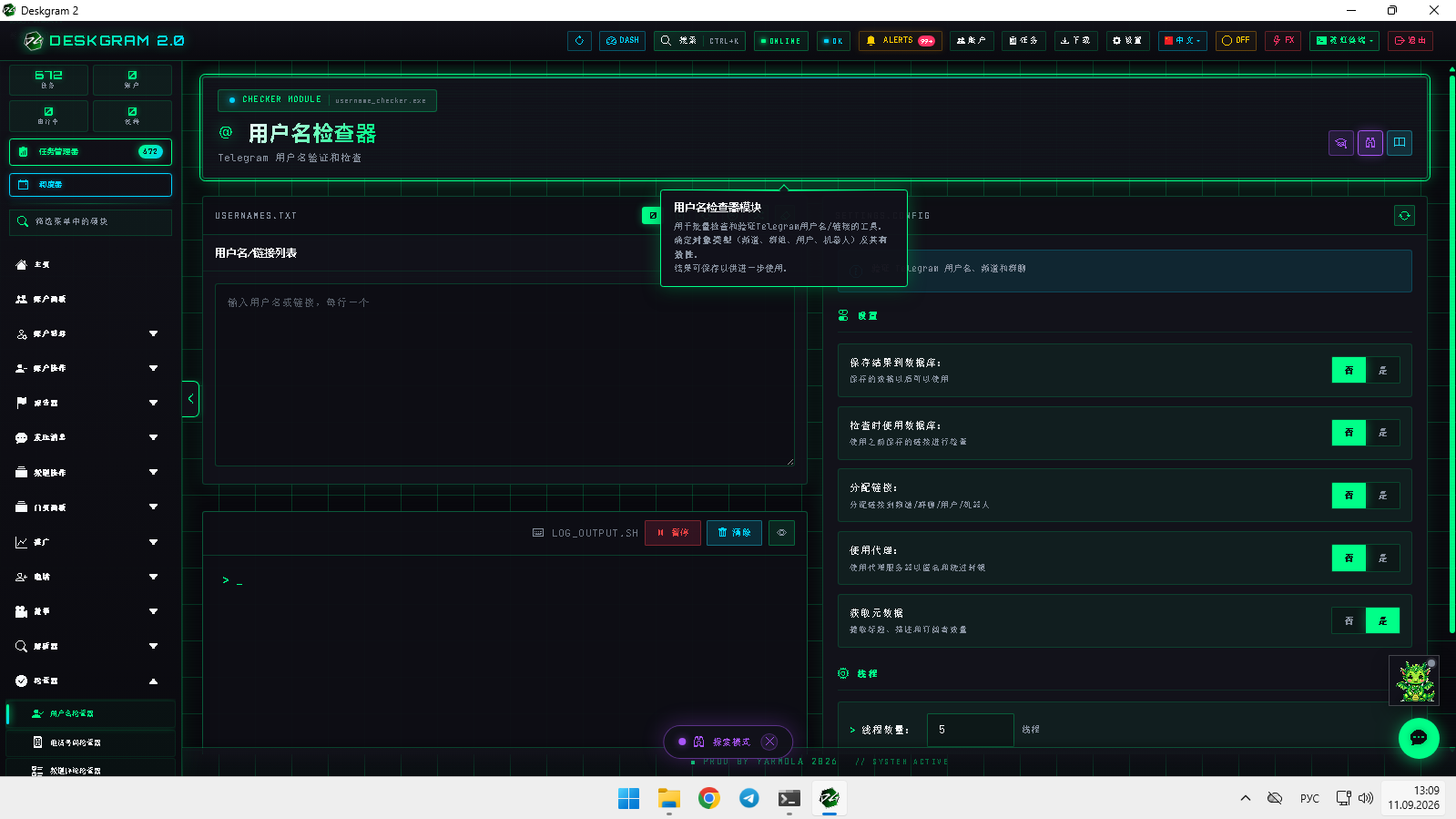The width and height of the screenshot is (1456, 819).
Task: Click the purple graduation cap icon in header
Action: pos(1341,143)
